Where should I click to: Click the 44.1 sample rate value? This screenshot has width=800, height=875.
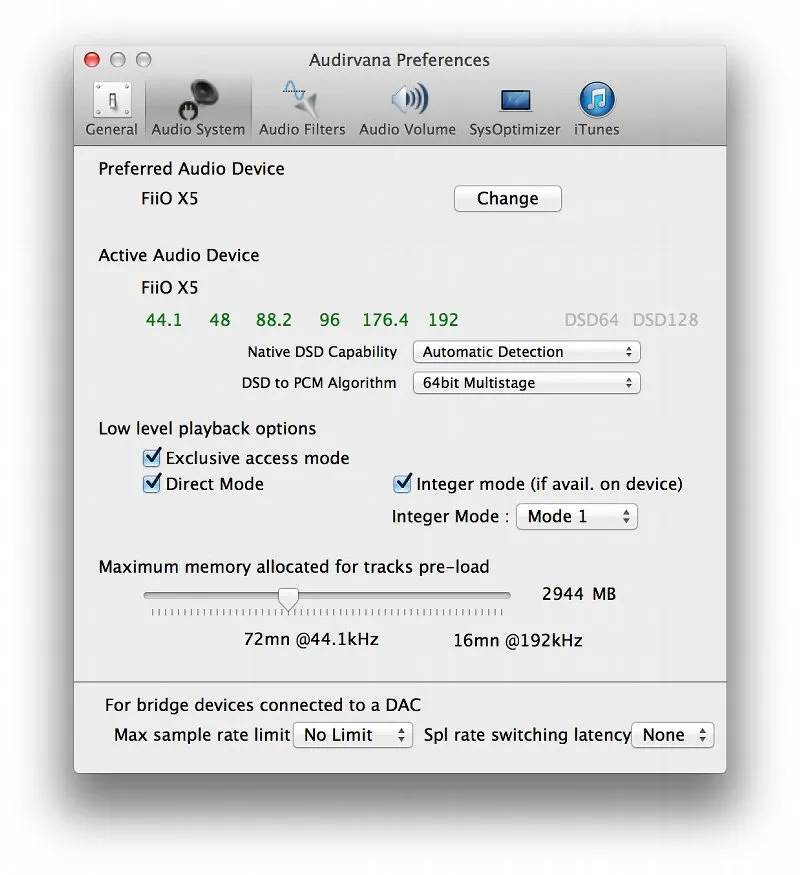coord(163,320)
